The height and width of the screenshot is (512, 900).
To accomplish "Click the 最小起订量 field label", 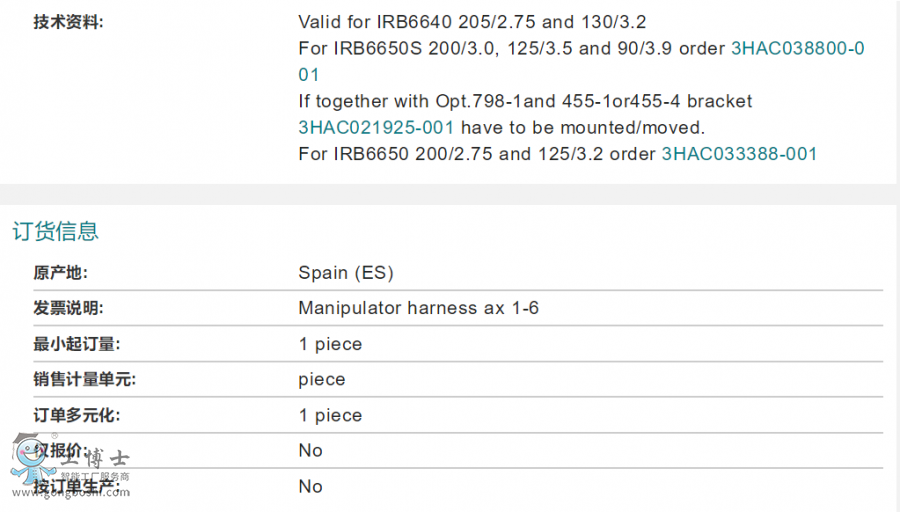I will click(76, 344).
